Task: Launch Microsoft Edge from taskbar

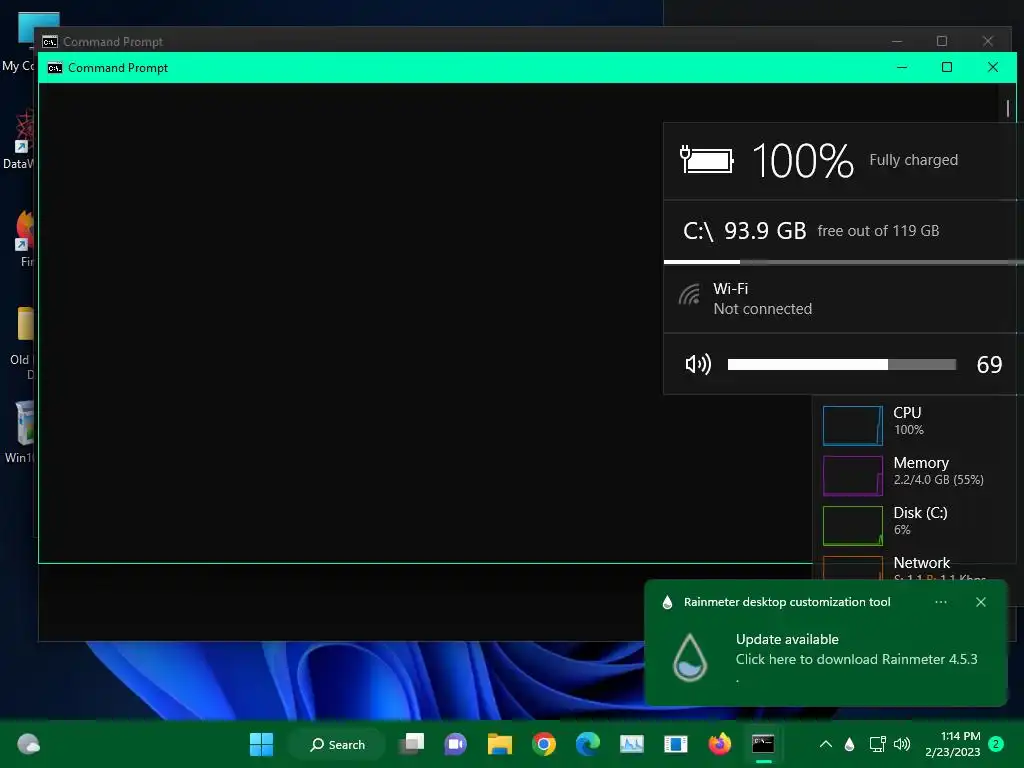Action: [x=588, y=744]
